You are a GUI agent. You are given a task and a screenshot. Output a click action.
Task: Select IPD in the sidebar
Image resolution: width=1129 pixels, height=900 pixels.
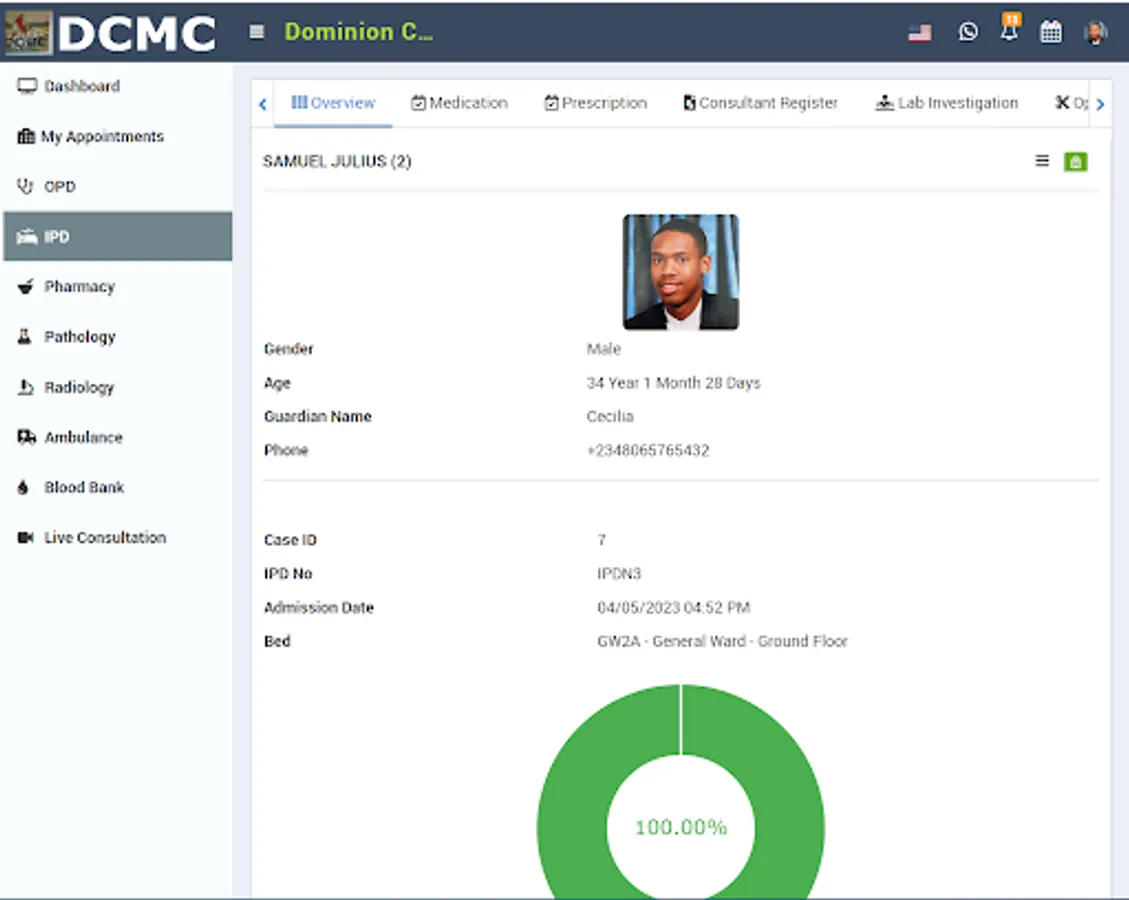(x=117, y=236)
